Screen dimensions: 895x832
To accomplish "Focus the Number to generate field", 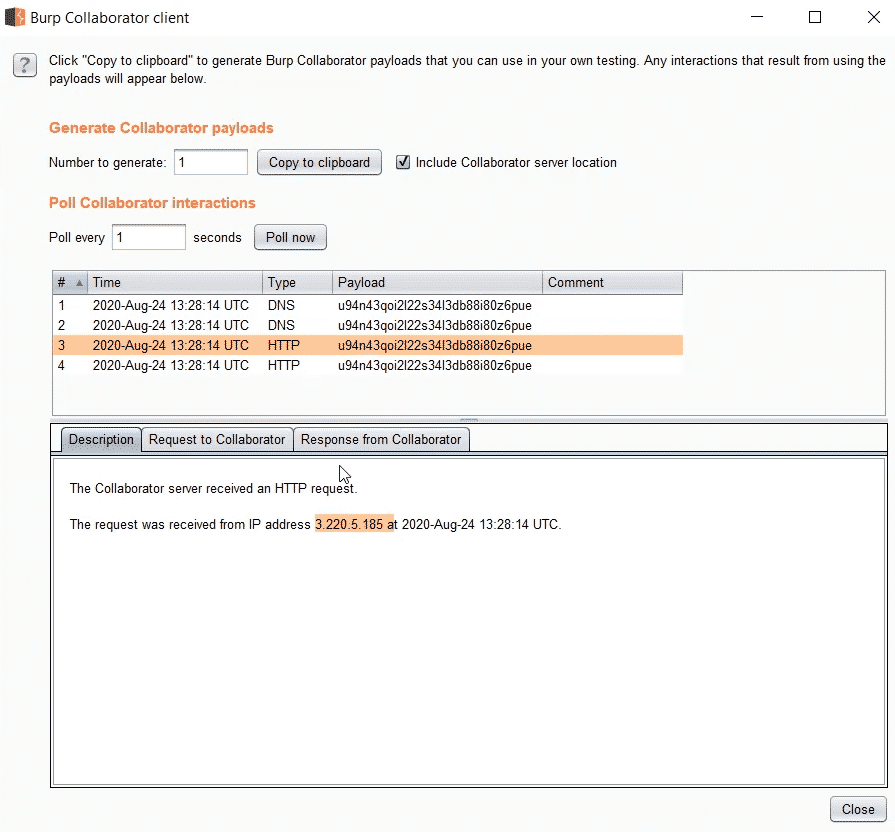I will pyautogui.click(x=211, y=163).
